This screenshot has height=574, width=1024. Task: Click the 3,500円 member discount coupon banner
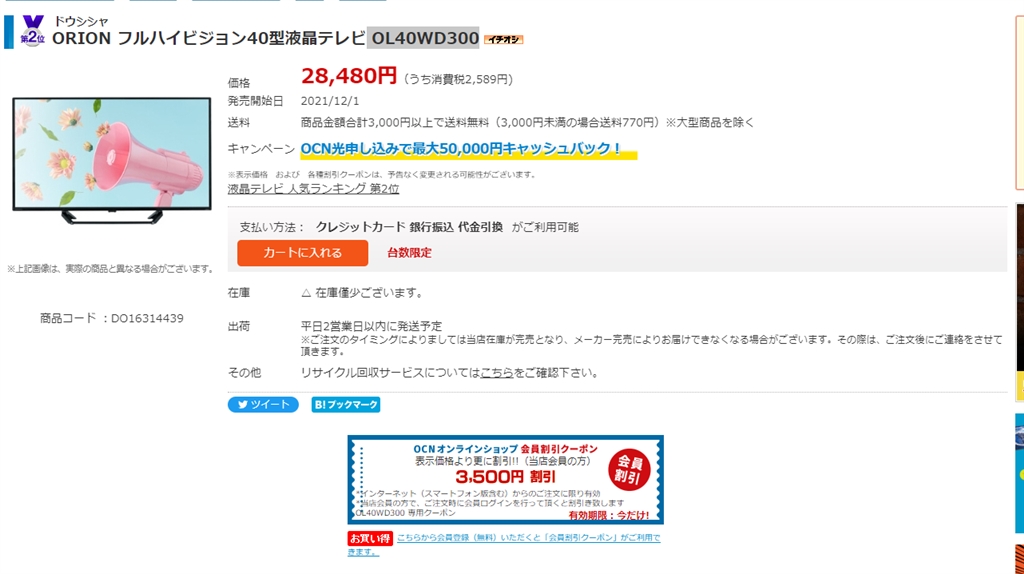(x=505, y=479)
